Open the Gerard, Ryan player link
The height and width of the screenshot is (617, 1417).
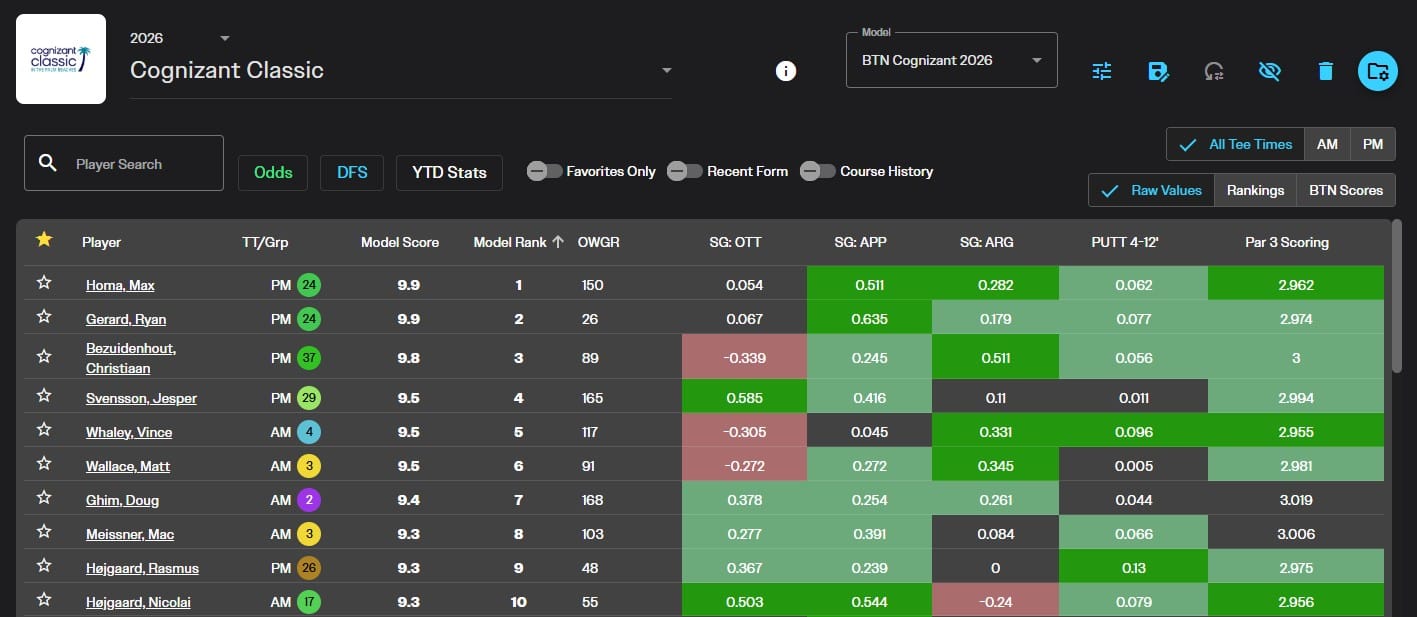pos(126,319)
